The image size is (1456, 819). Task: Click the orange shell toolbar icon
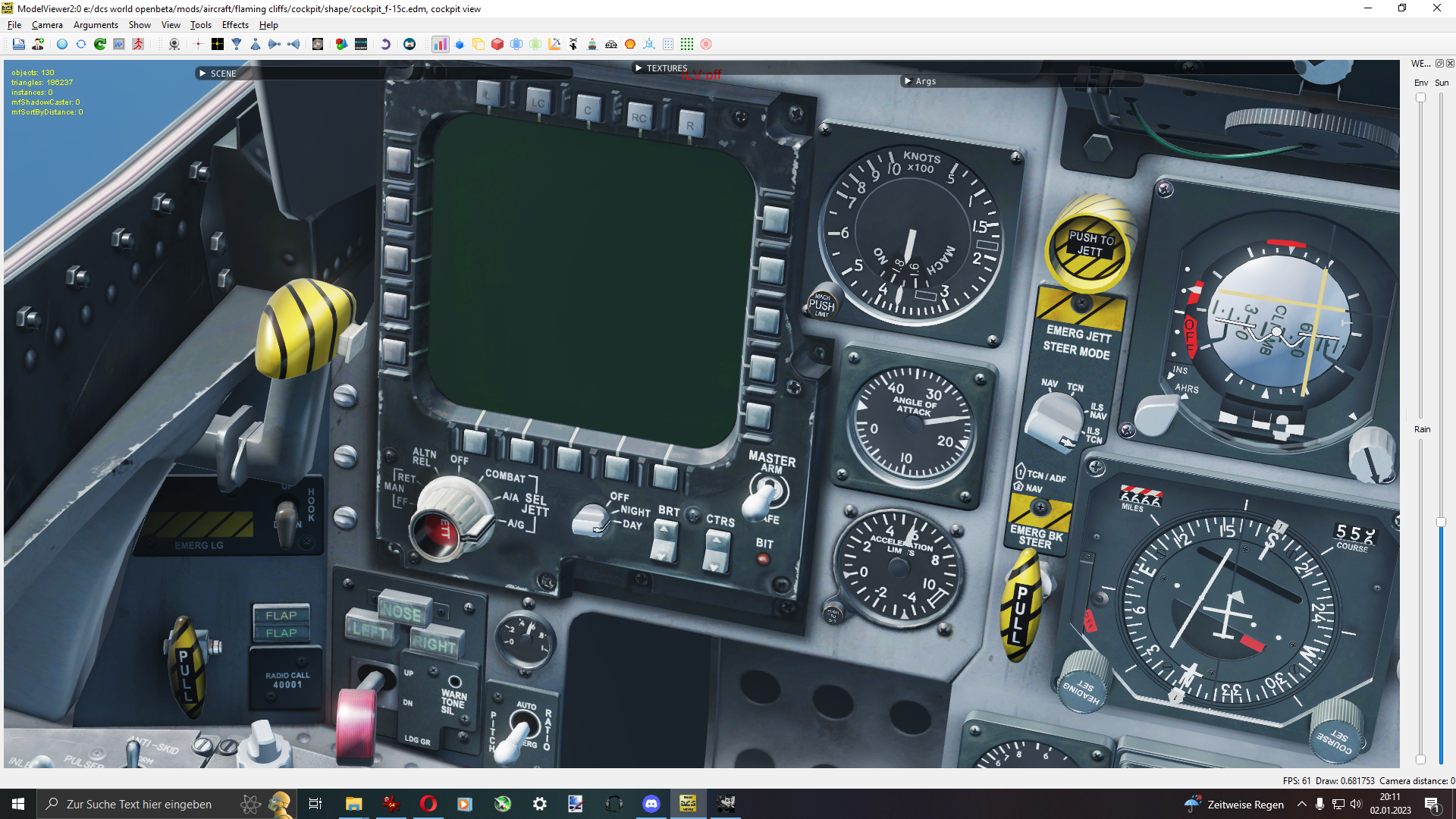click(x=630, y=44)
